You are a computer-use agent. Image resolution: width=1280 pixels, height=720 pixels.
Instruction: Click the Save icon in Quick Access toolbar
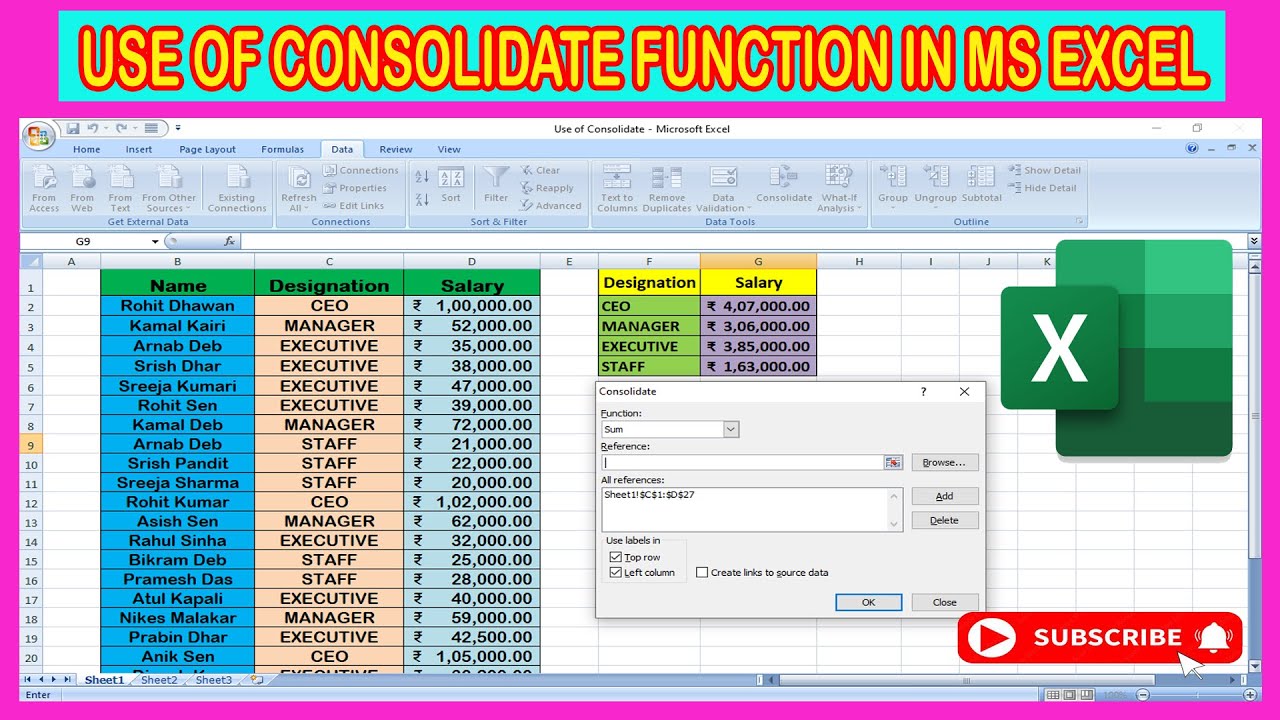pyautogui.click(x=72, y=128)
